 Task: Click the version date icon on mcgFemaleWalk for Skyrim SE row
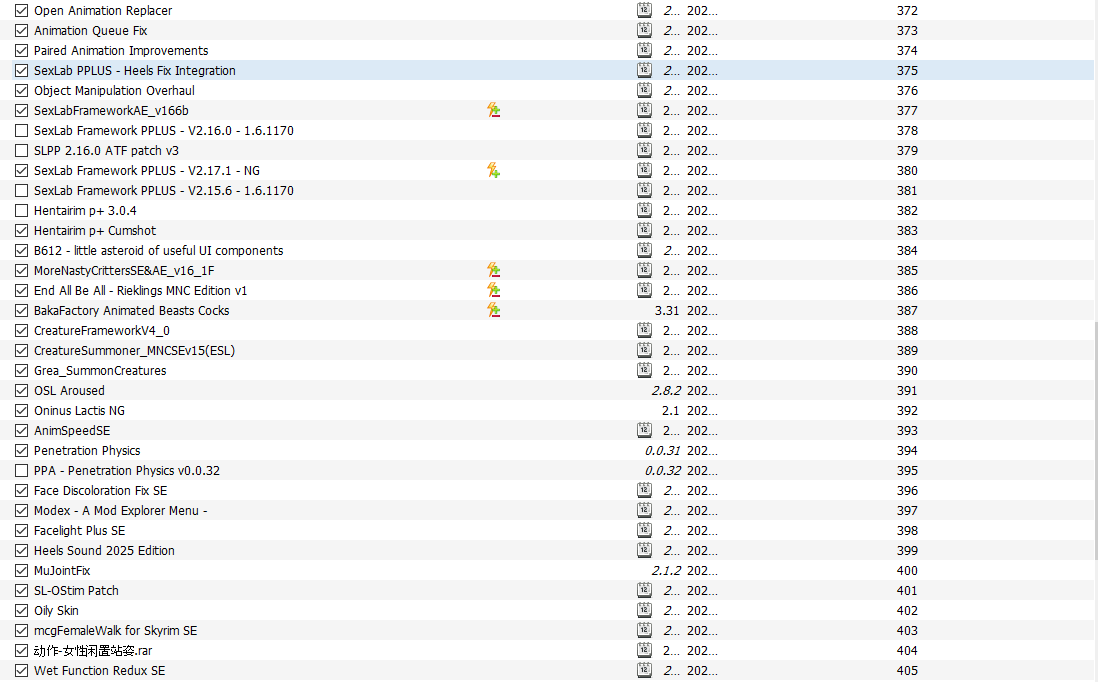pos(644,630)
